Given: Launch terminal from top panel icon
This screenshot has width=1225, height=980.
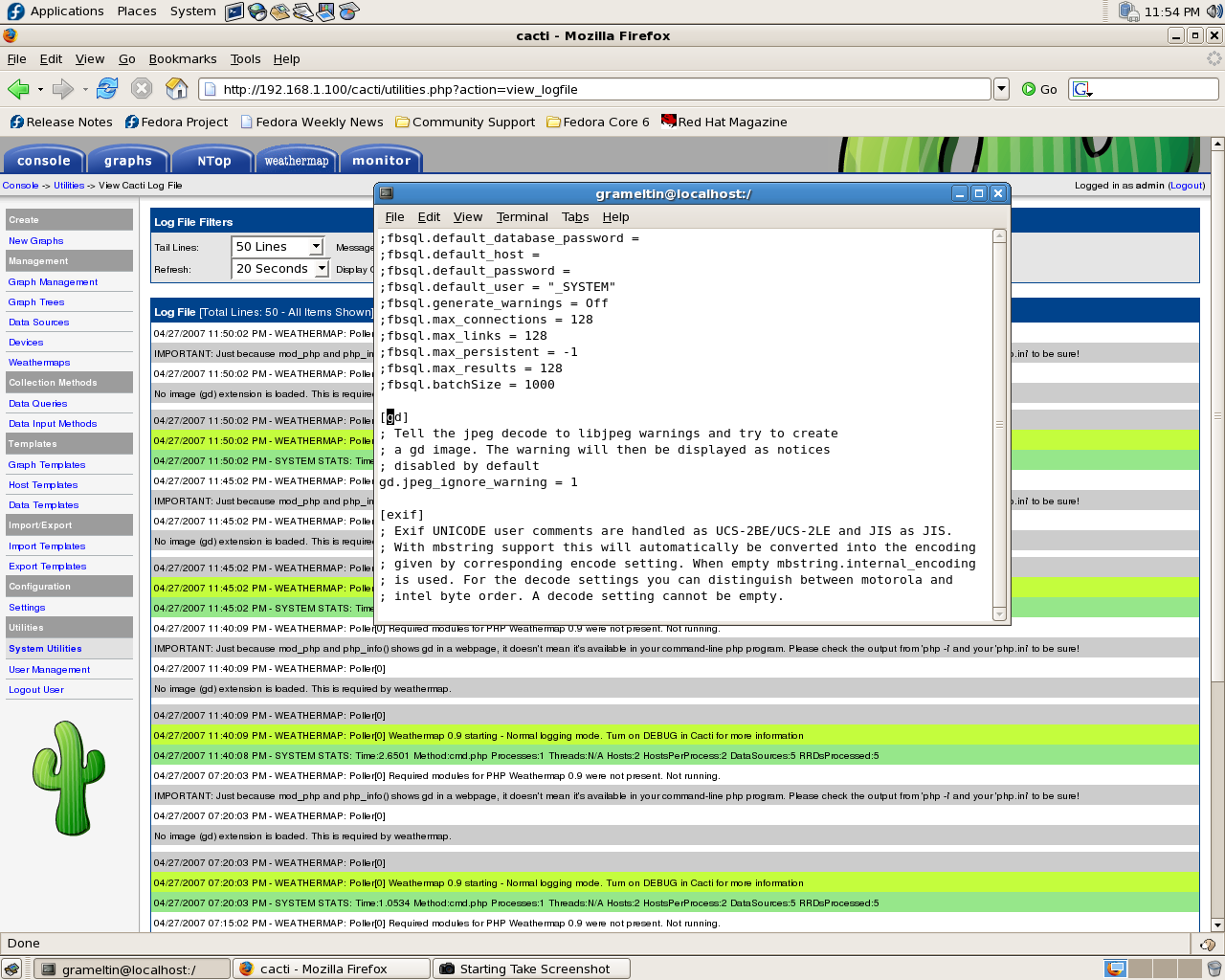Looking at the screenshot, I should 235,11.
